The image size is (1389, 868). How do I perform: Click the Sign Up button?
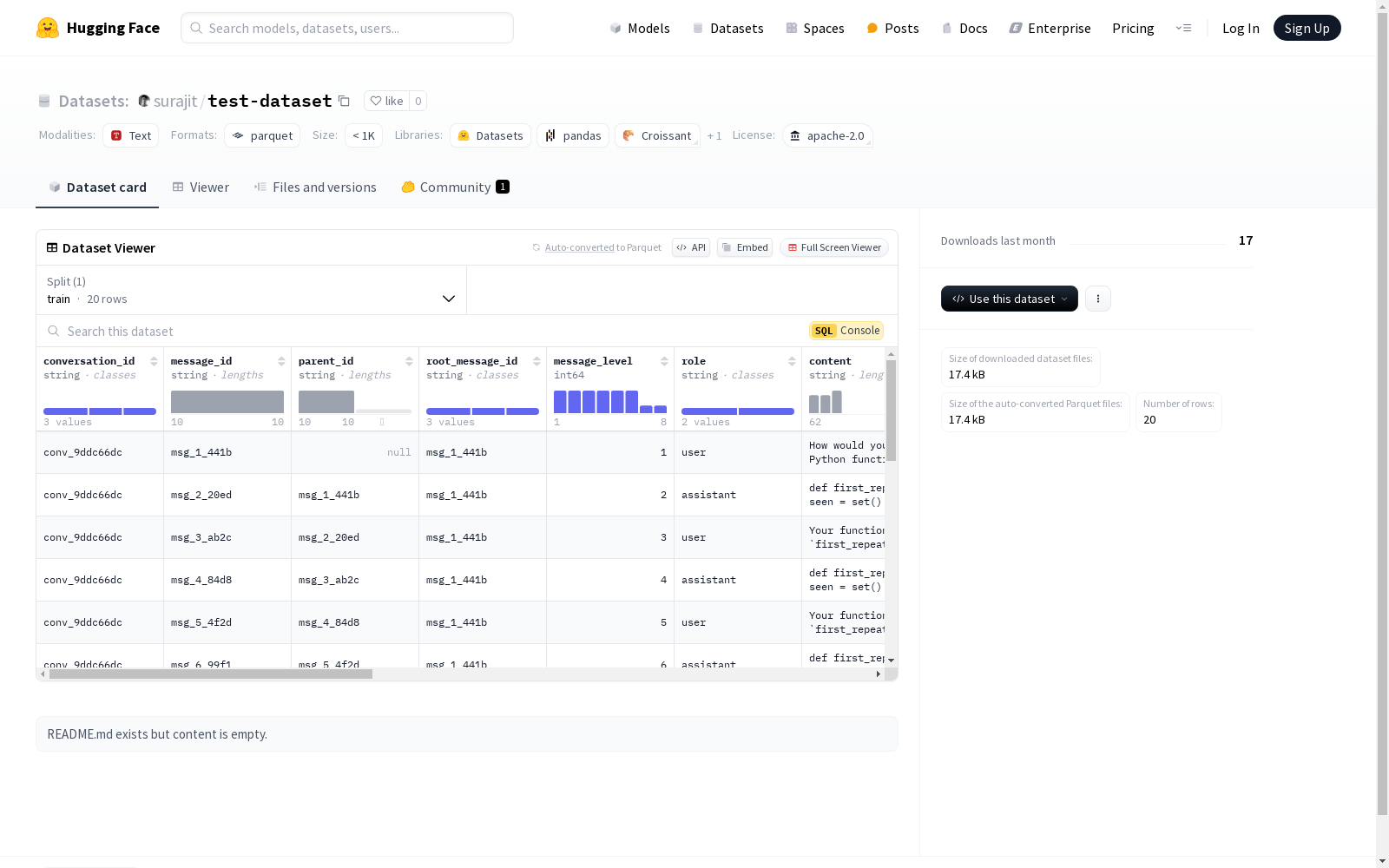pyautogui.click(x=1307, y=28)
